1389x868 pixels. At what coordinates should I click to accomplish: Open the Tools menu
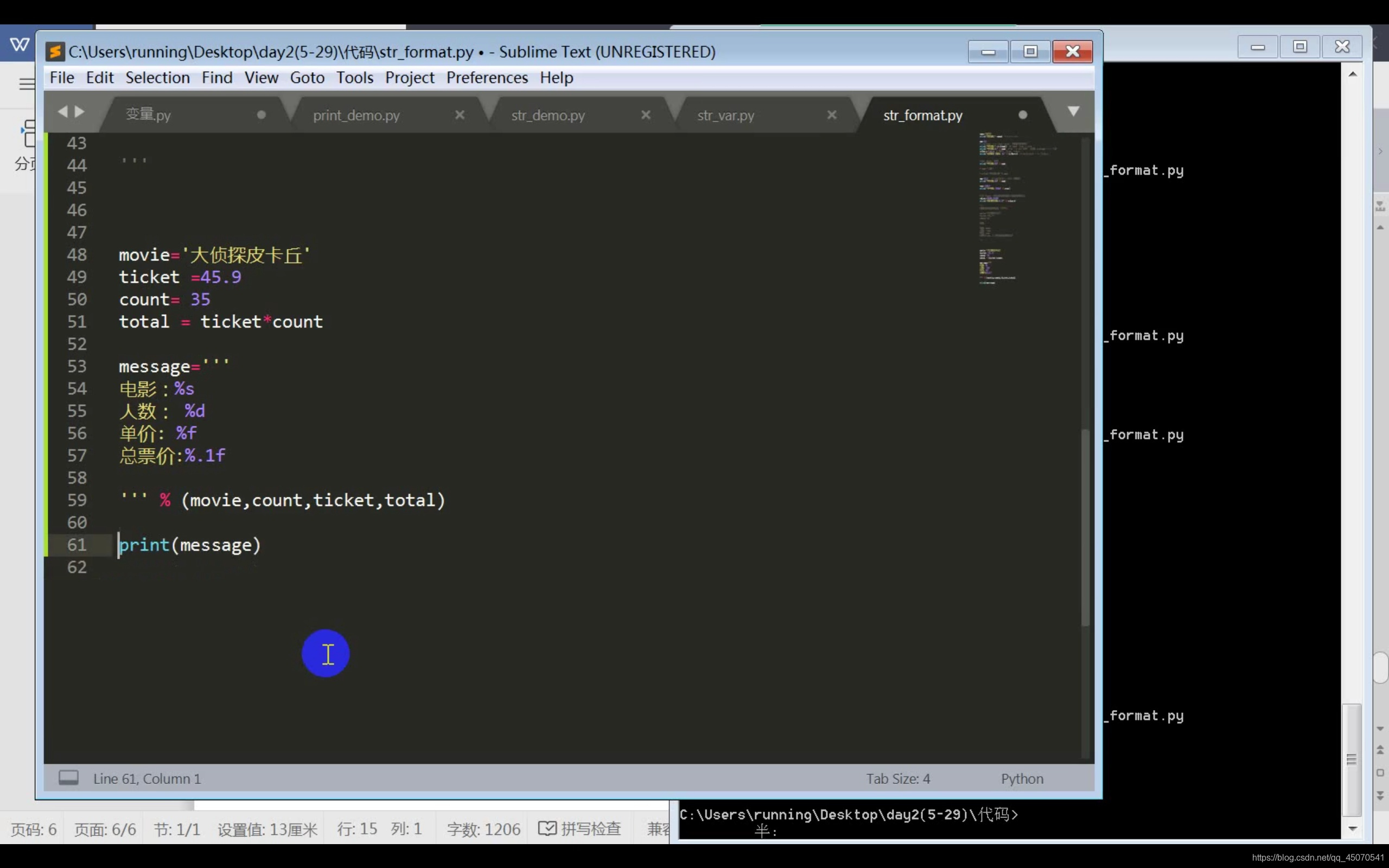[354, 78]
